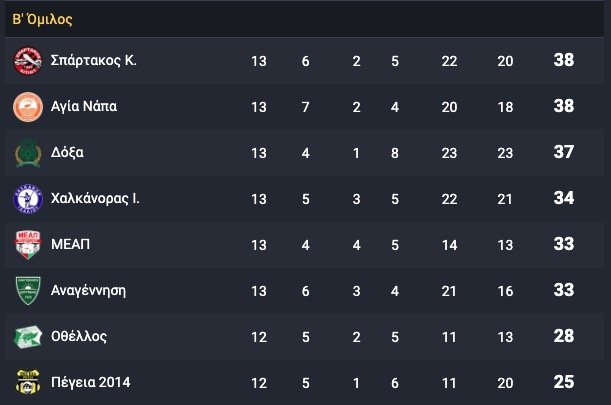611x405 pixels.
Task: Open the green Δόξα club emblem
Action: tap(28, 153)
